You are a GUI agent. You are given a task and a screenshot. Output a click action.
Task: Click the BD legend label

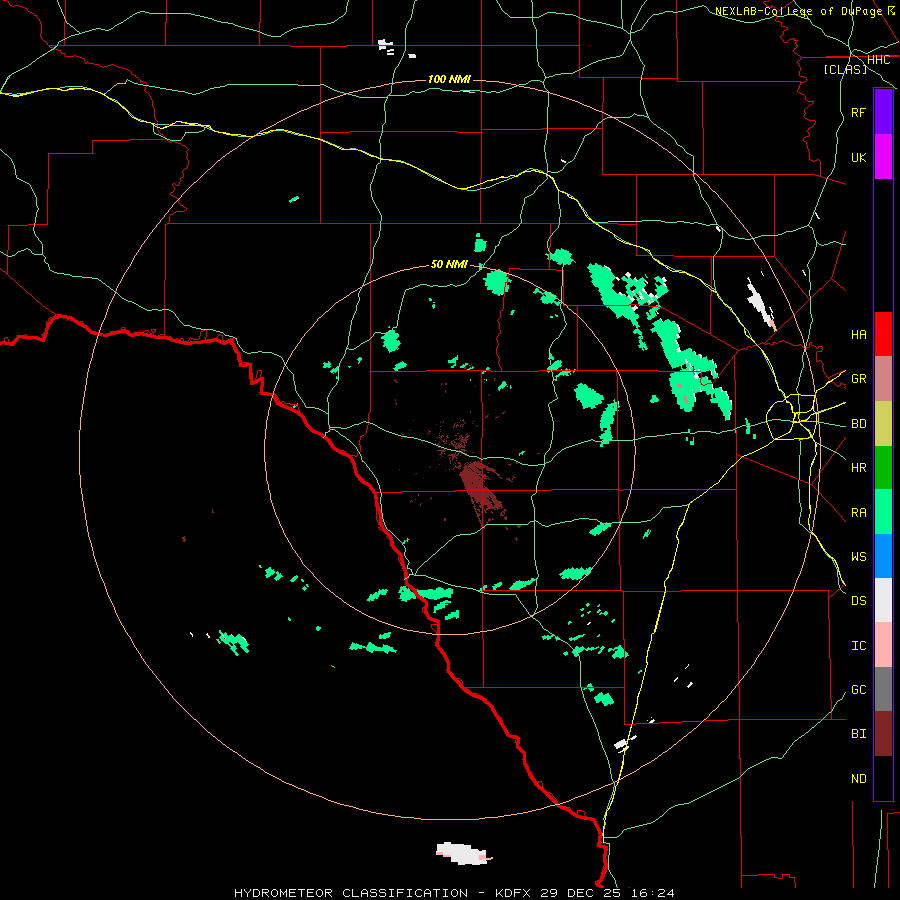pyautogui.click(x=858, y=424)
